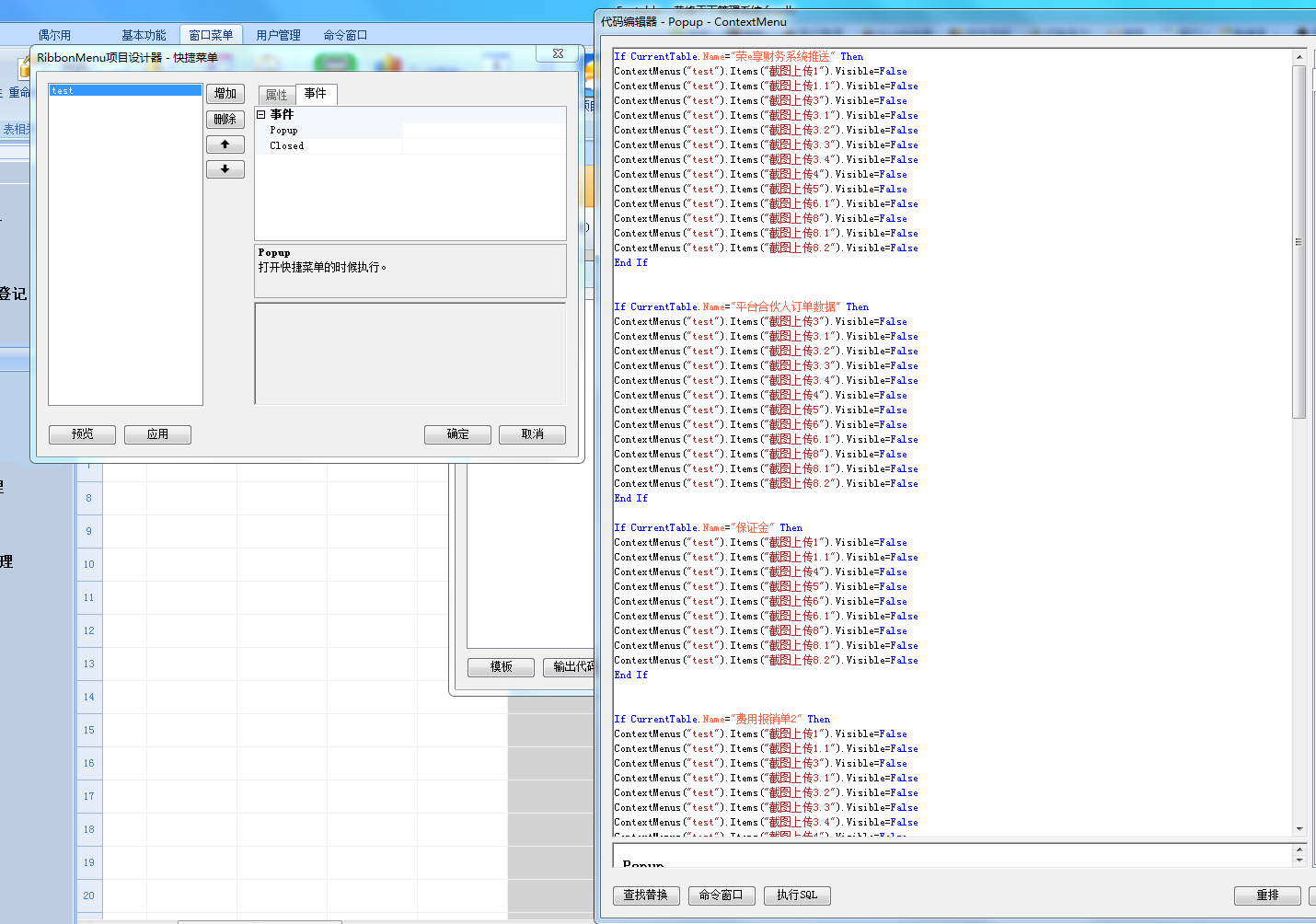Click the 预览 button

click(x=82, y=434)
